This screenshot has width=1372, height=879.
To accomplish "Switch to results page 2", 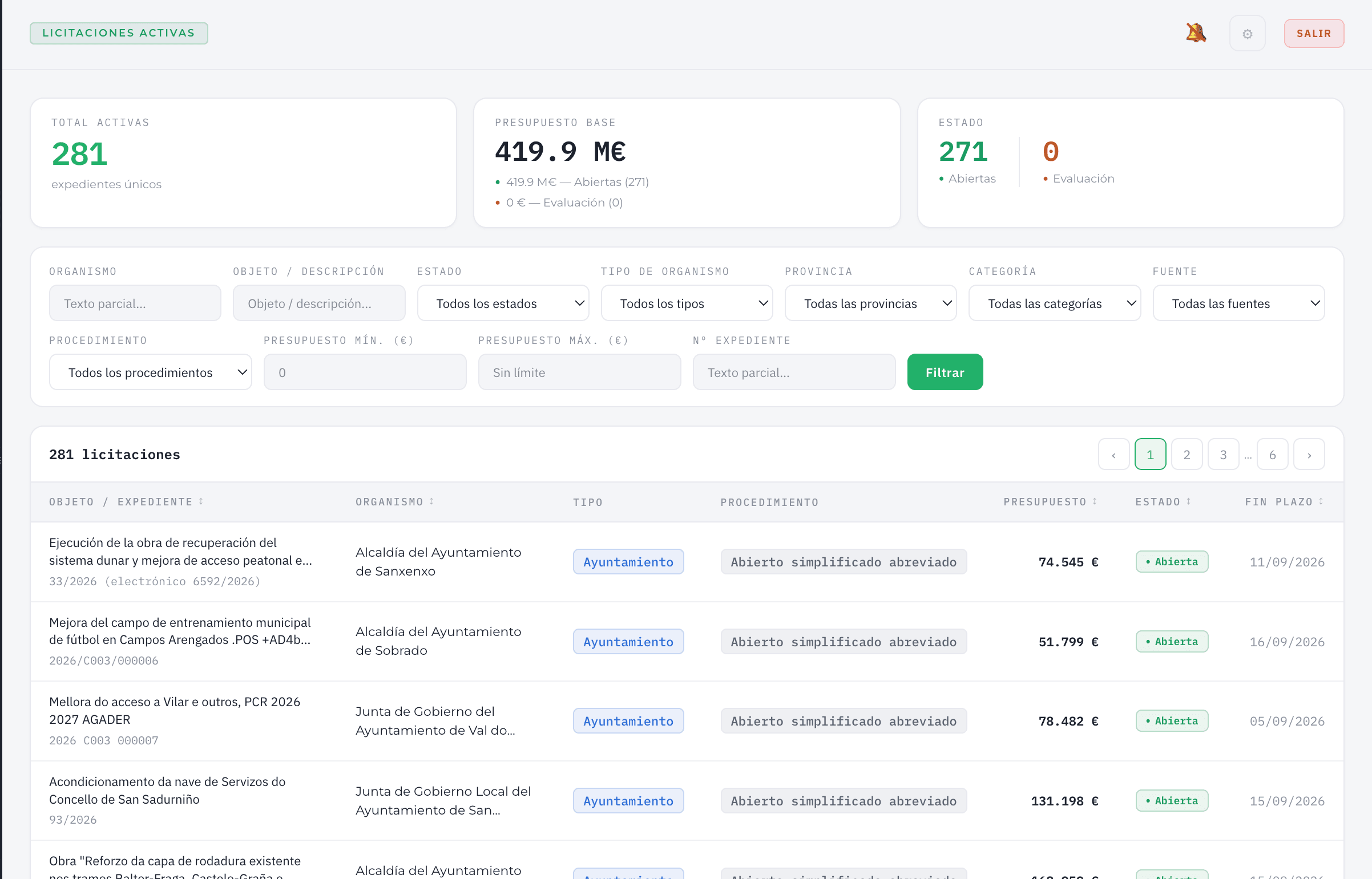I will point(1187,455).
